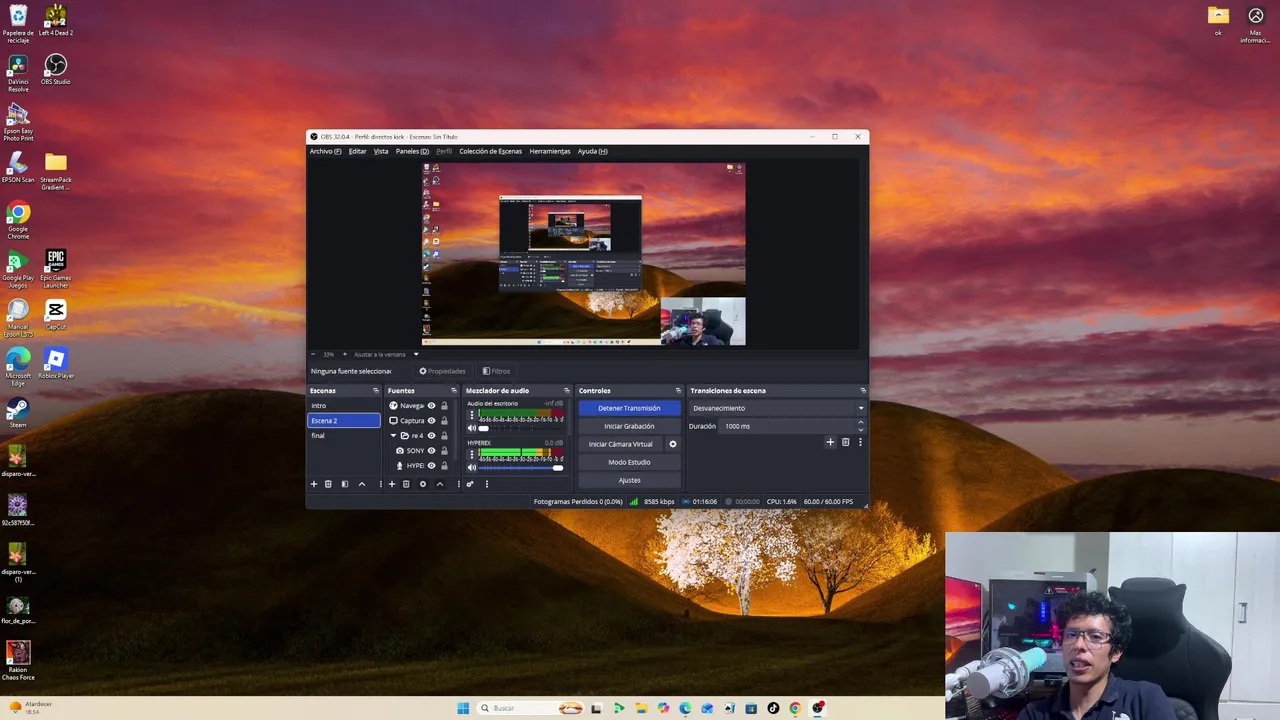The image size is (1280, 720).
Task: Open Ajustes settings button
Action: coord(629,480)
